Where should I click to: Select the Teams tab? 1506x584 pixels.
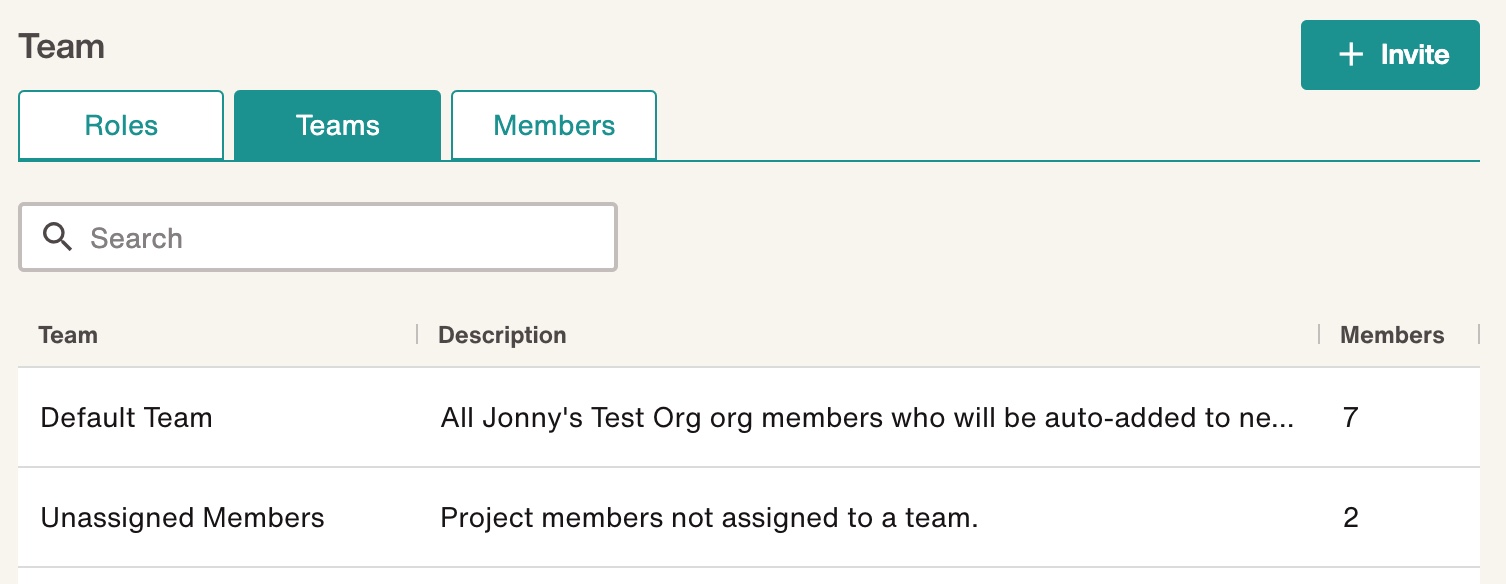(x=337, y=125)
